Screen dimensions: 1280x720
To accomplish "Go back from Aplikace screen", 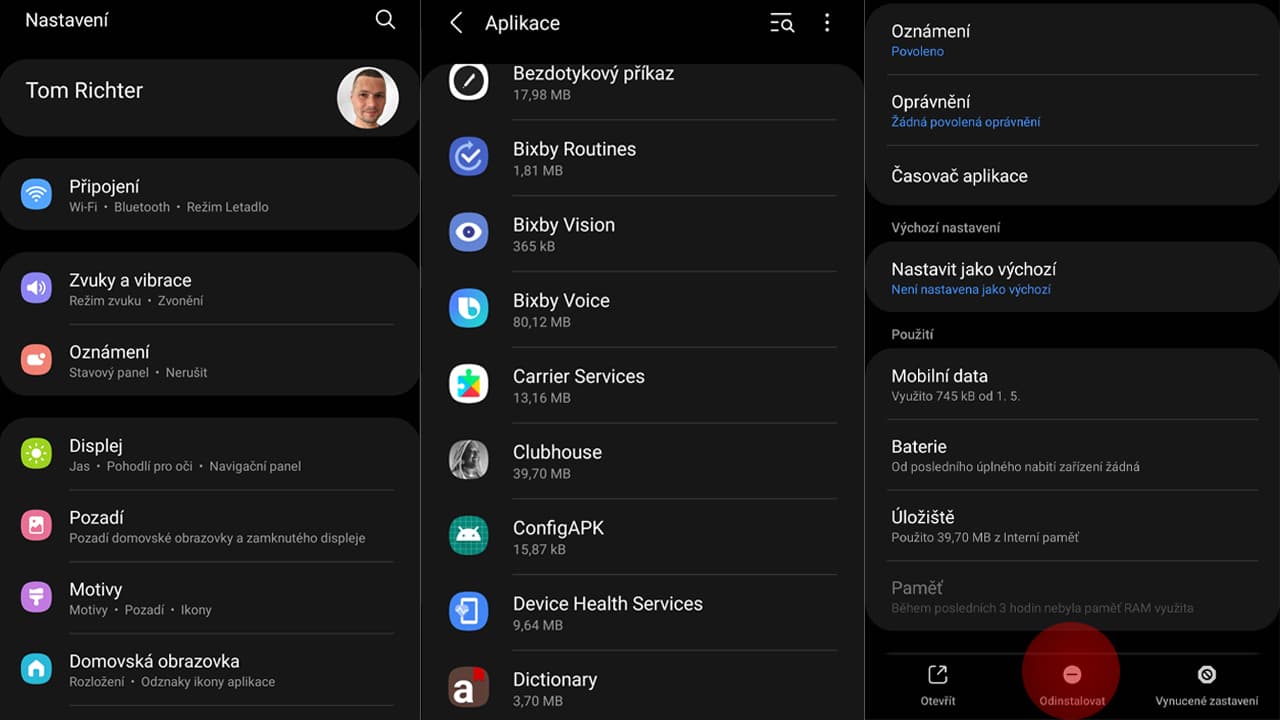I will (456, 23).
